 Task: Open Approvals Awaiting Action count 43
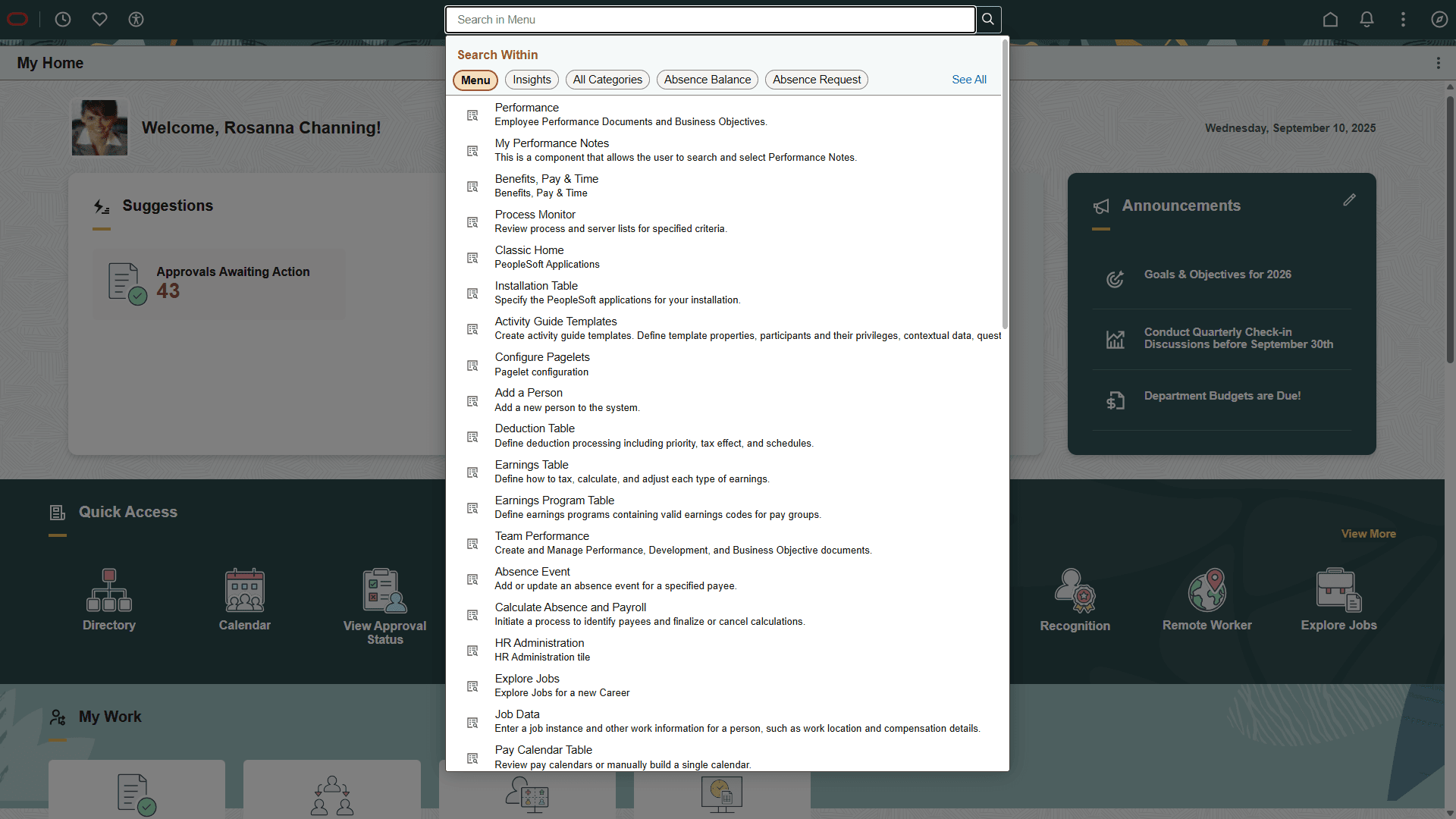tap(168, 291)
